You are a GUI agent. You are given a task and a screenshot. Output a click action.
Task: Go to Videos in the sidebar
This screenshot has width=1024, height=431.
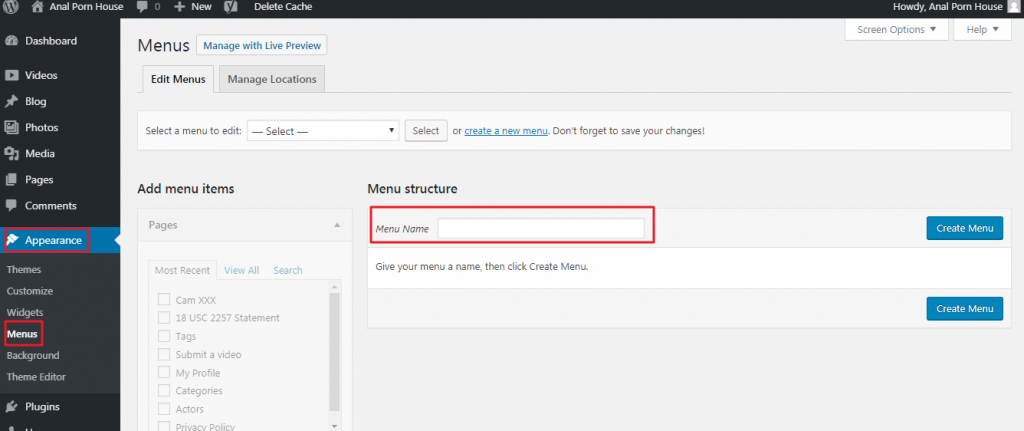coord(41,75)
